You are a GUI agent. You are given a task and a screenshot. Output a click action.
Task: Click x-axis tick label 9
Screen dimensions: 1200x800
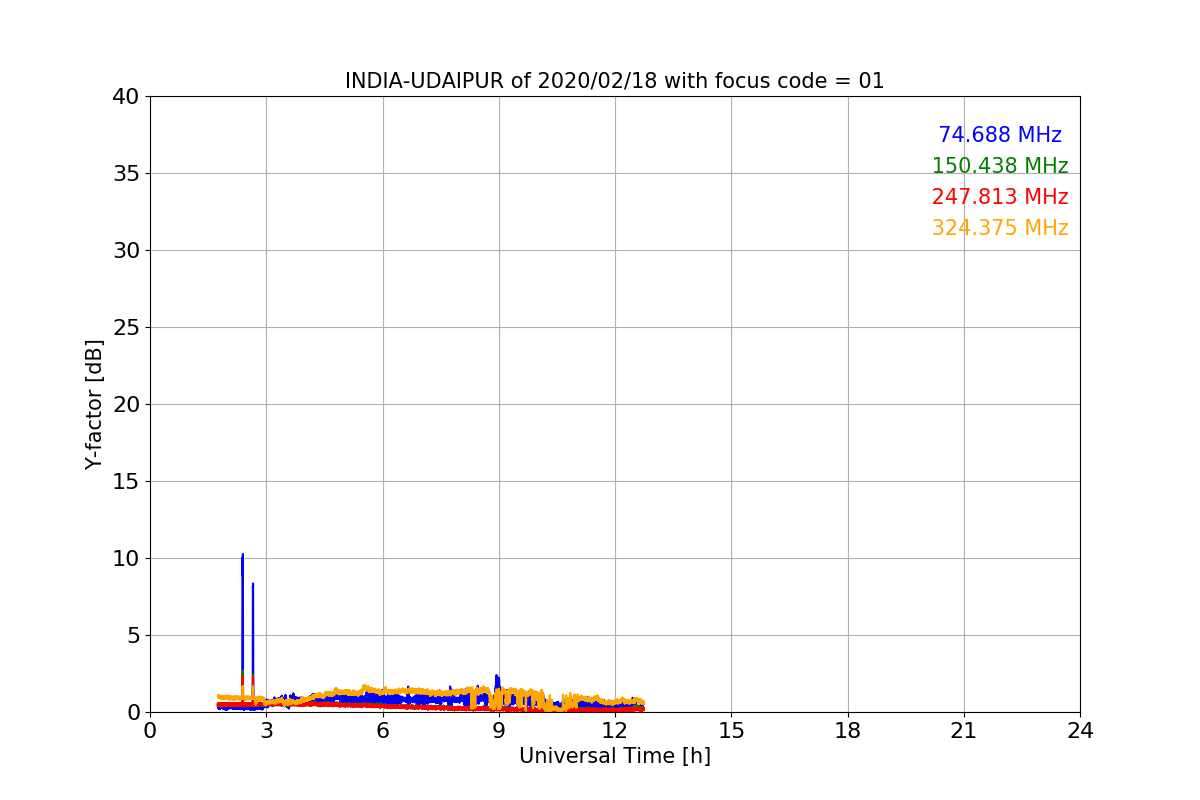click(x=499, y=731)
